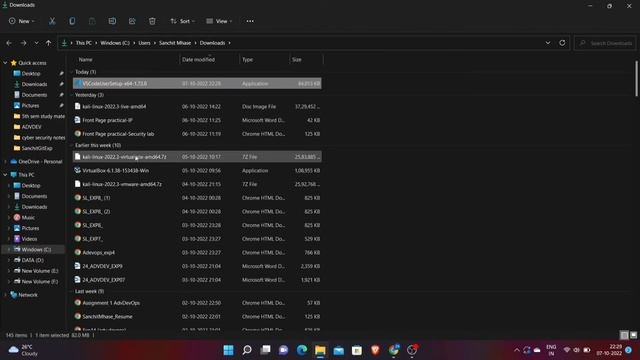Go back with the Back arrow
The width and height of the screenshot is (640, 360).
click(x=9, y=43)
